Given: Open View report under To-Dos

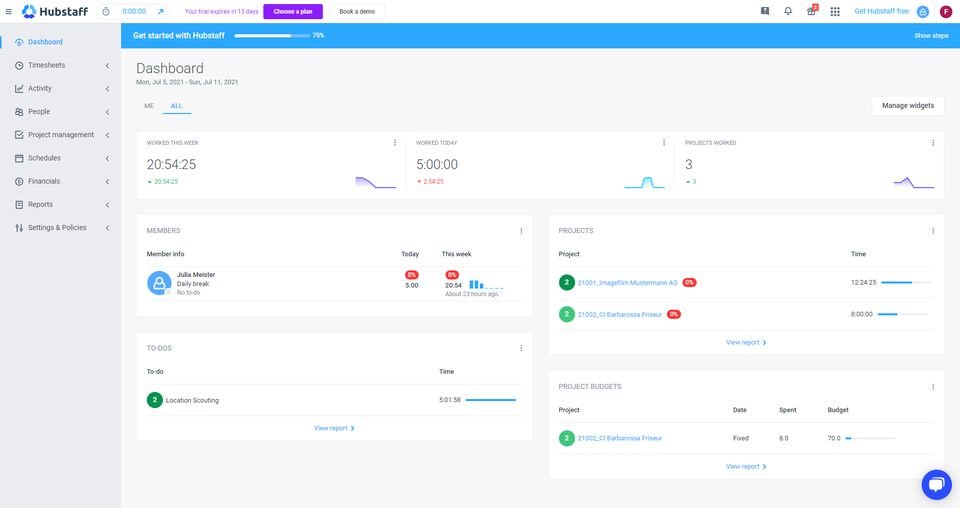Looking at the screenshot, I should click(x=334, y=428).
